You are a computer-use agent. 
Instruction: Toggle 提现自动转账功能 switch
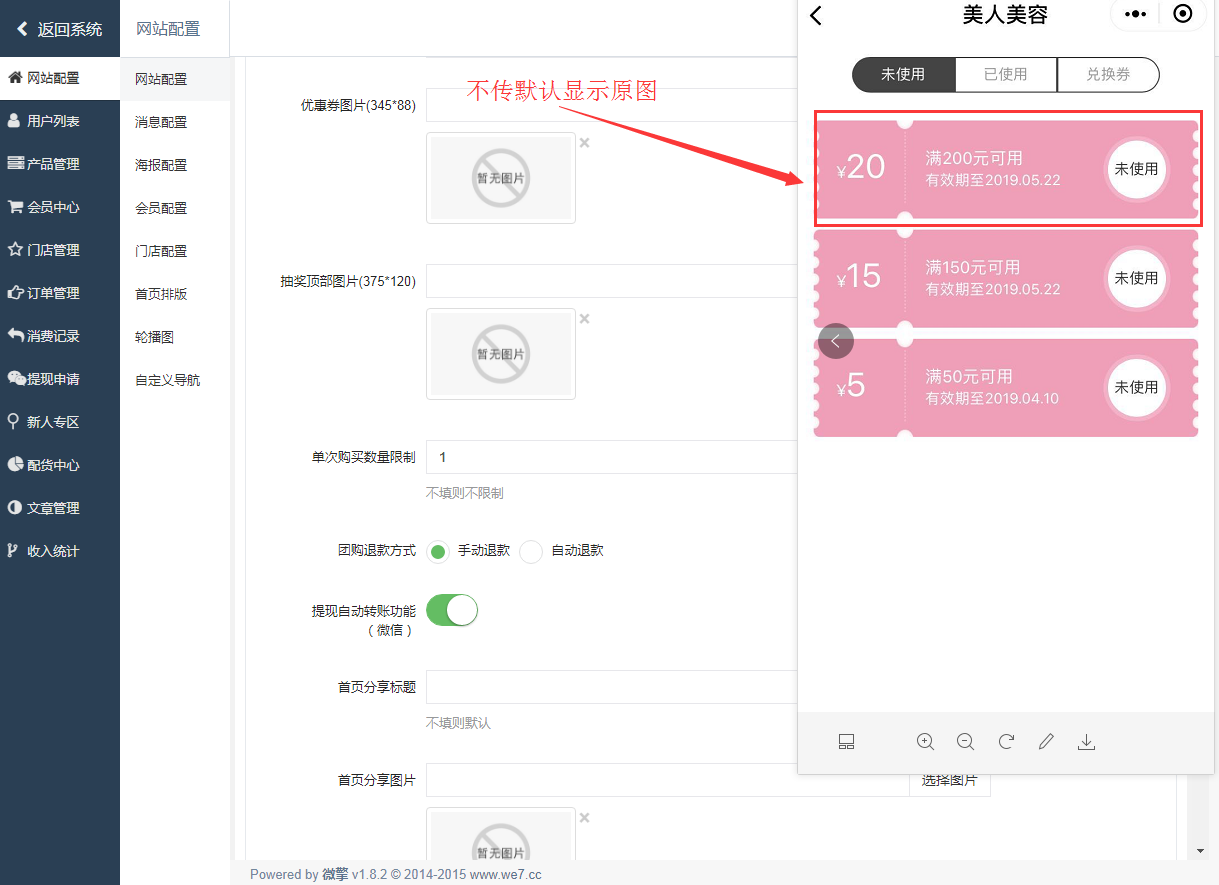(x=452, y=610)
